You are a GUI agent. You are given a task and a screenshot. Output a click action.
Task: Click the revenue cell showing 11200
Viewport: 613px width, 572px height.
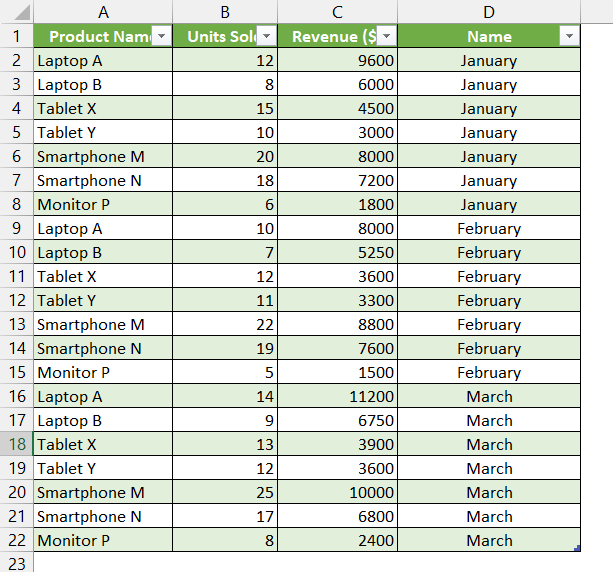[x=337, y=396]
